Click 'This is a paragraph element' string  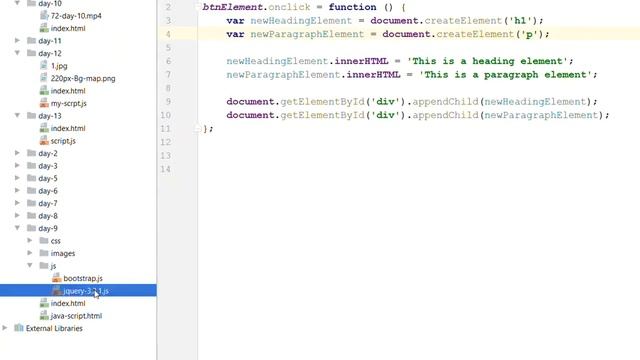click(505, 74)
